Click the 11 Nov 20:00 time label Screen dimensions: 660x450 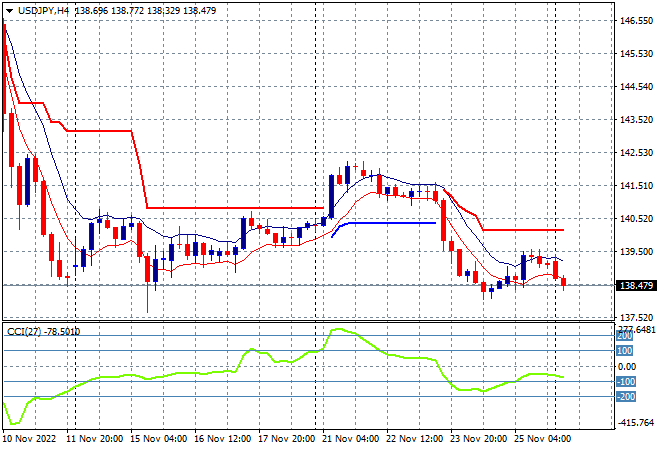point(95,439)
